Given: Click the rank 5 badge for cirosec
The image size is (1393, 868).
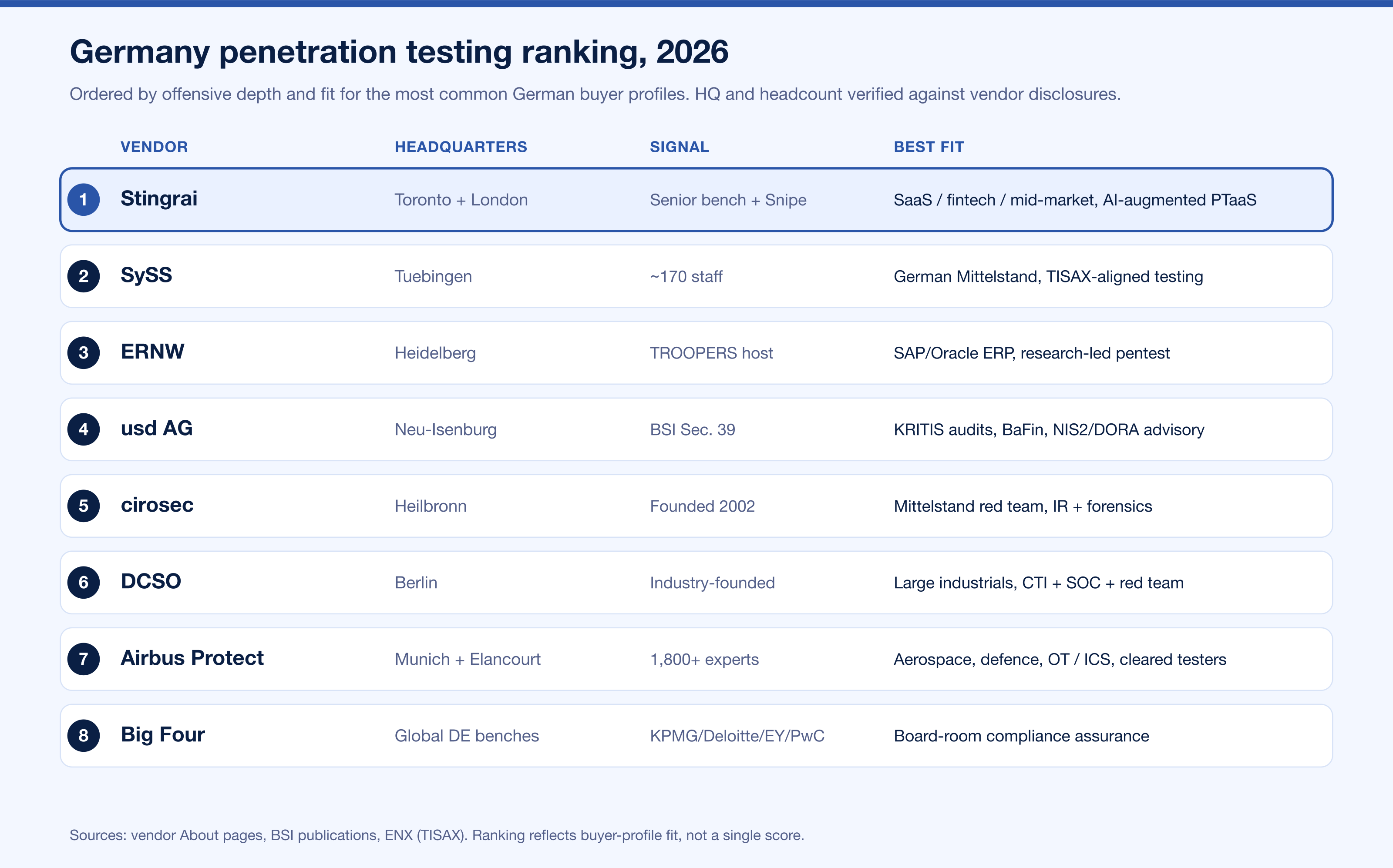Looking at the screenshot, I should [x=83, y=506].
